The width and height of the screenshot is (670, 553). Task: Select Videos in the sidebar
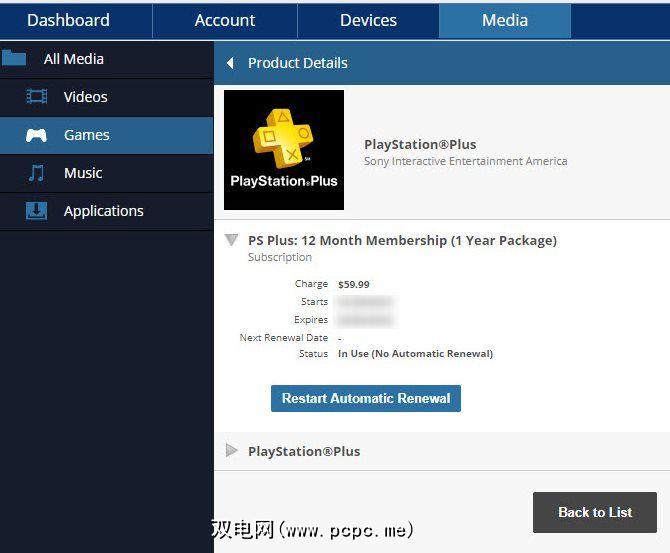tap(106, 97)
